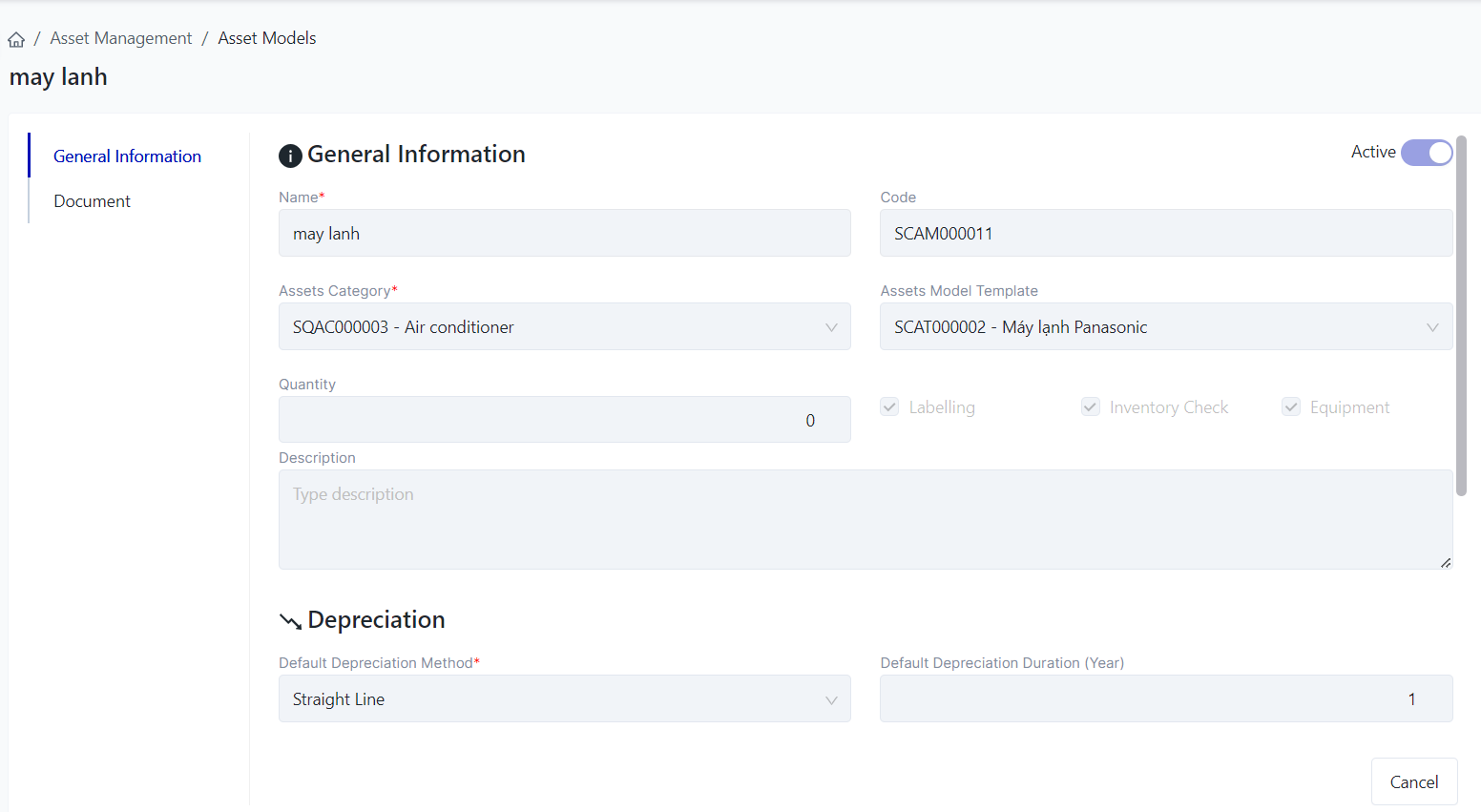
Task: Click the home icon in breadcrumb
Action: [16, 39]
